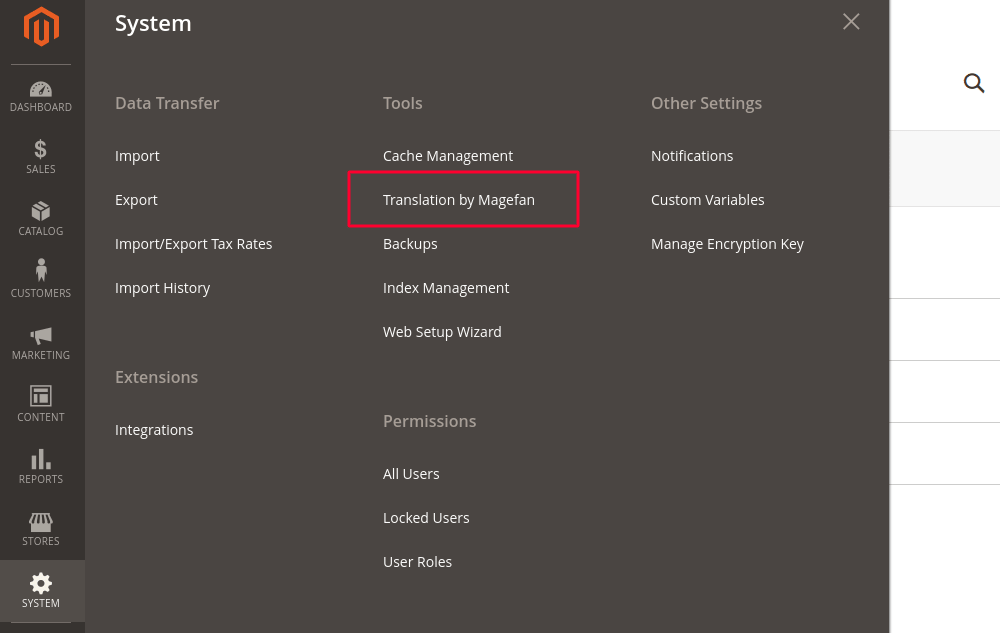Open the Customers person icon
This screenshot has height=633, width=1000.
[x=41, y=272]
